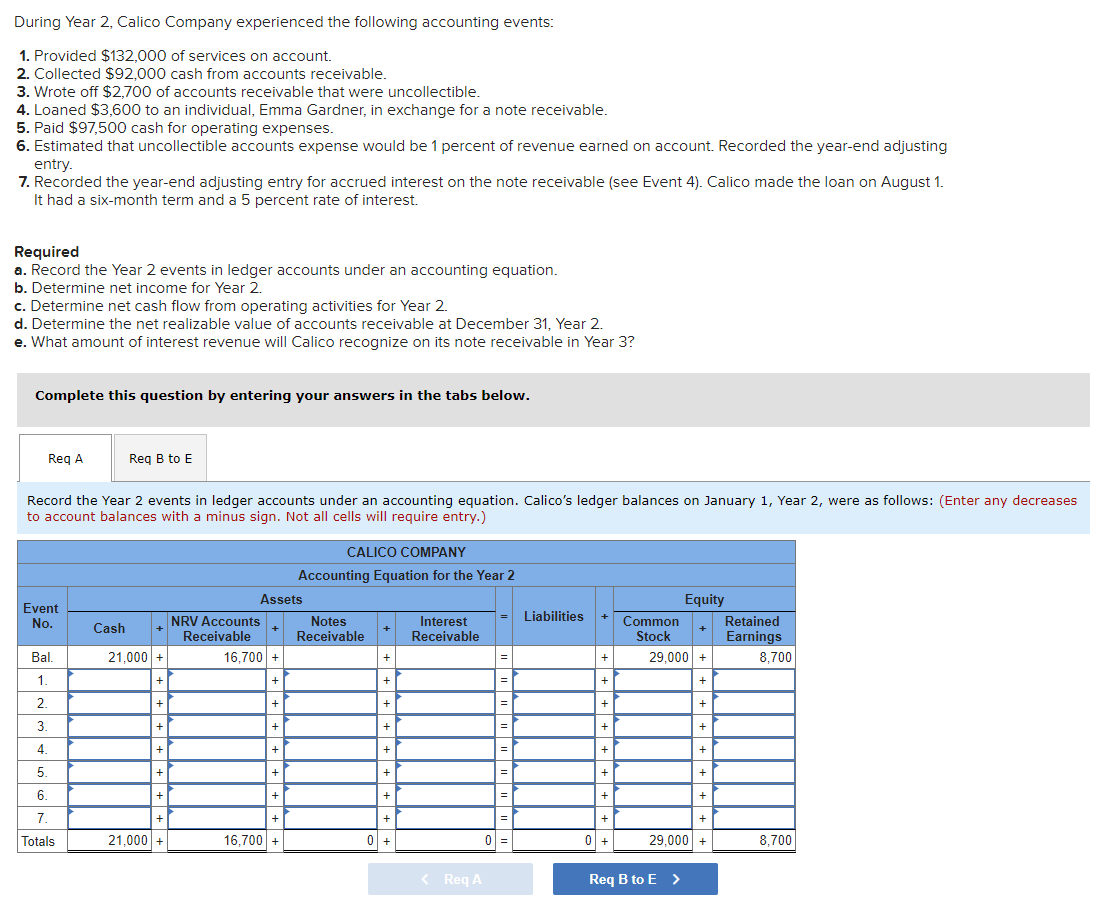Screen dimensions: 1114x906
Task: Click the Cash column header
Action: tap(109, 628)
